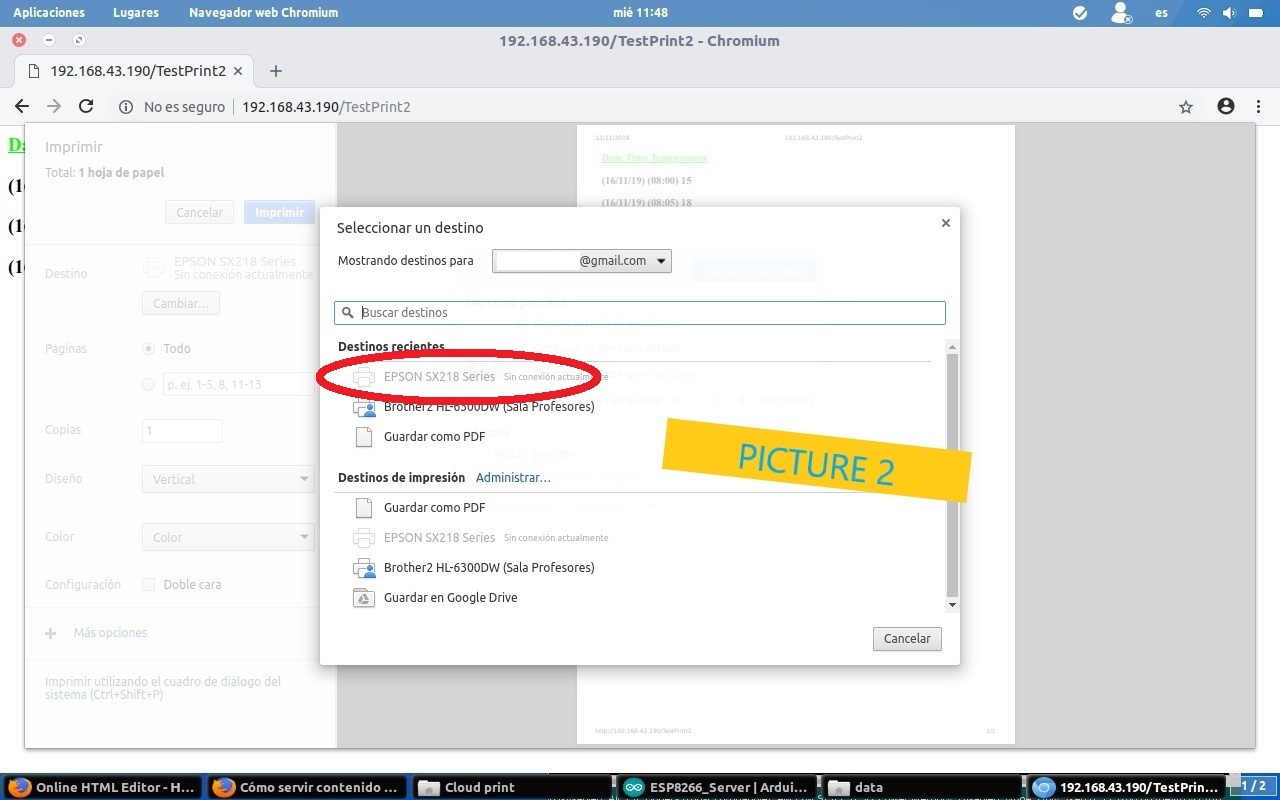Close the 192.168.43.190/TestPrint2 tab
Screen dimensions: 1280x800
(238, 71)
